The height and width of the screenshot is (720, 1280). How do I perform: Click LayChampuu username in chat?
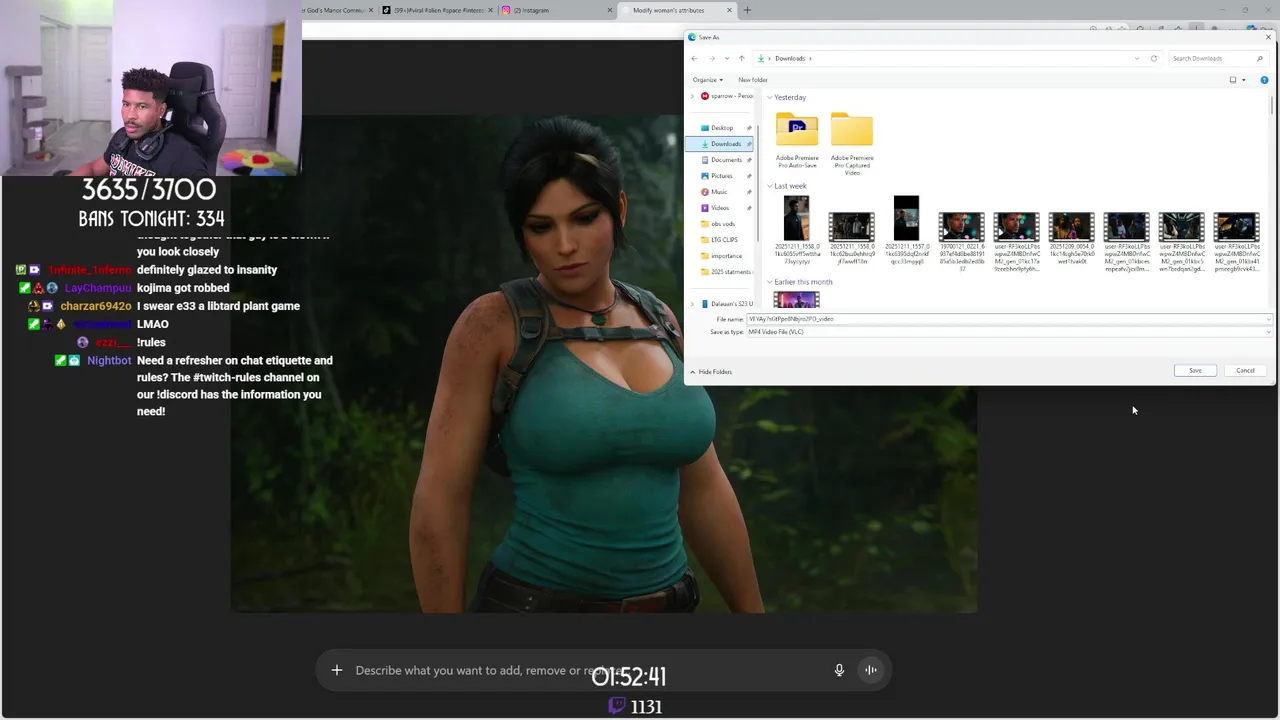tap(98, 288)
